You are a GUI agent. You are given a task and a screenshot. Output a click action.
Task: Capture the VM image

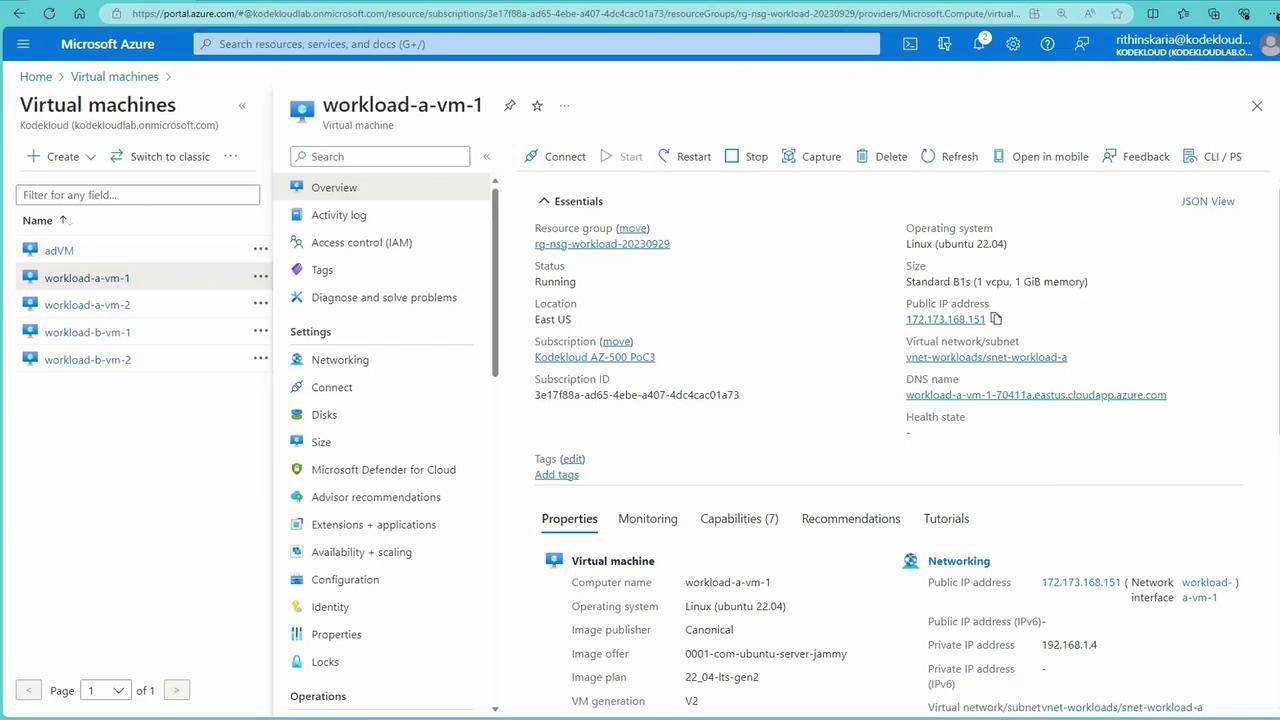pyautogui.click(x=811, y=156)
